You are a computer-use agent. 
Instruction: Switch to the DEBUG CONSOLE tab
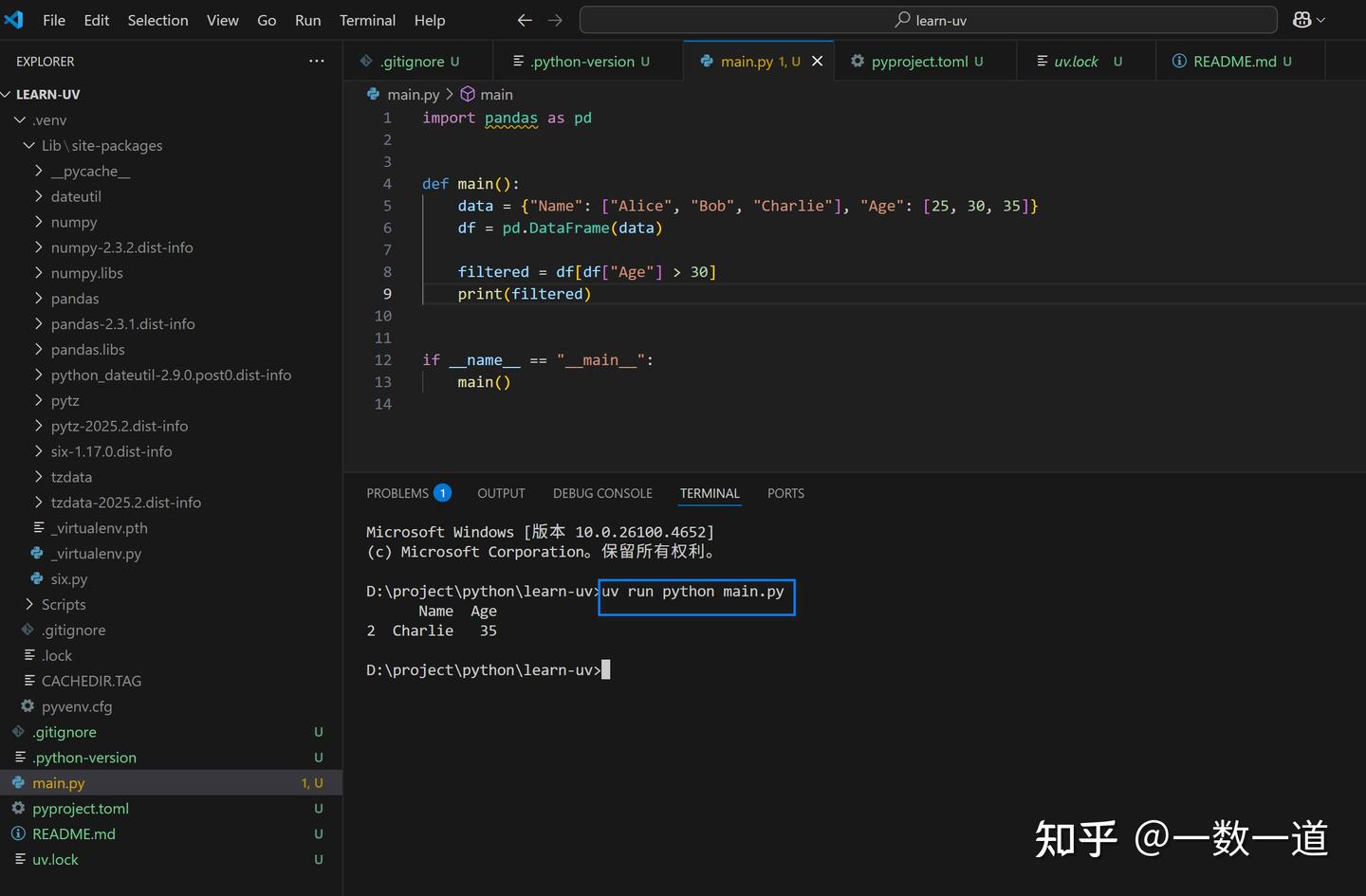[x=602, y=493]
